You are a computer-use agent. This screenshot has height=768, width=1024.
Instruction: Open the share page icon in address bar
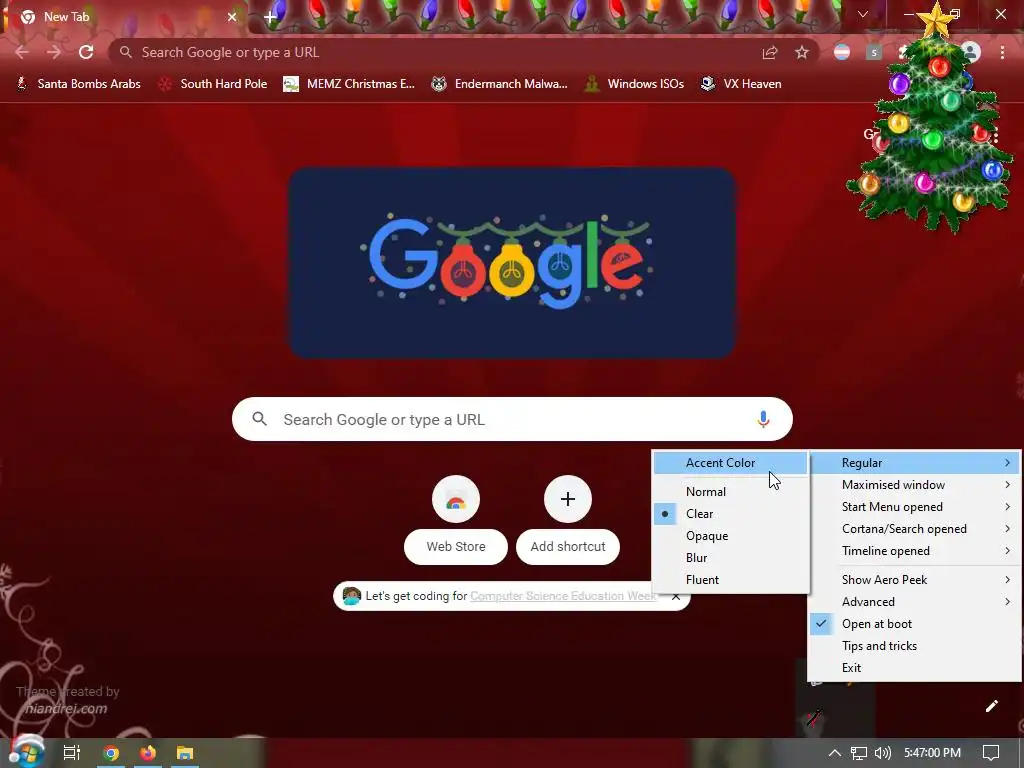[x=770, y=52]
